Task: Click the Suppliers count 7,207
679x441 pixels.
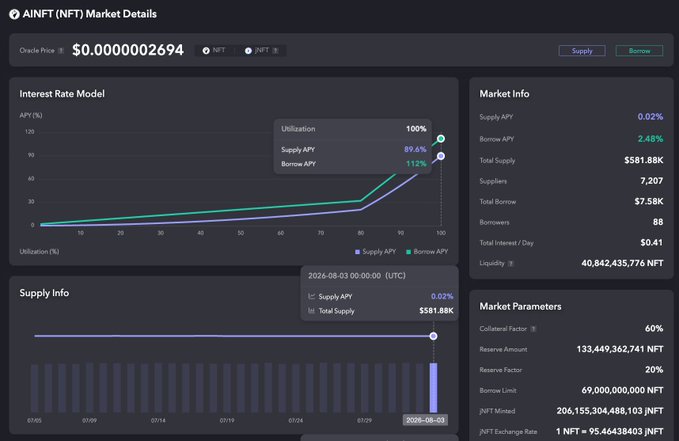Action: point(652,181)
